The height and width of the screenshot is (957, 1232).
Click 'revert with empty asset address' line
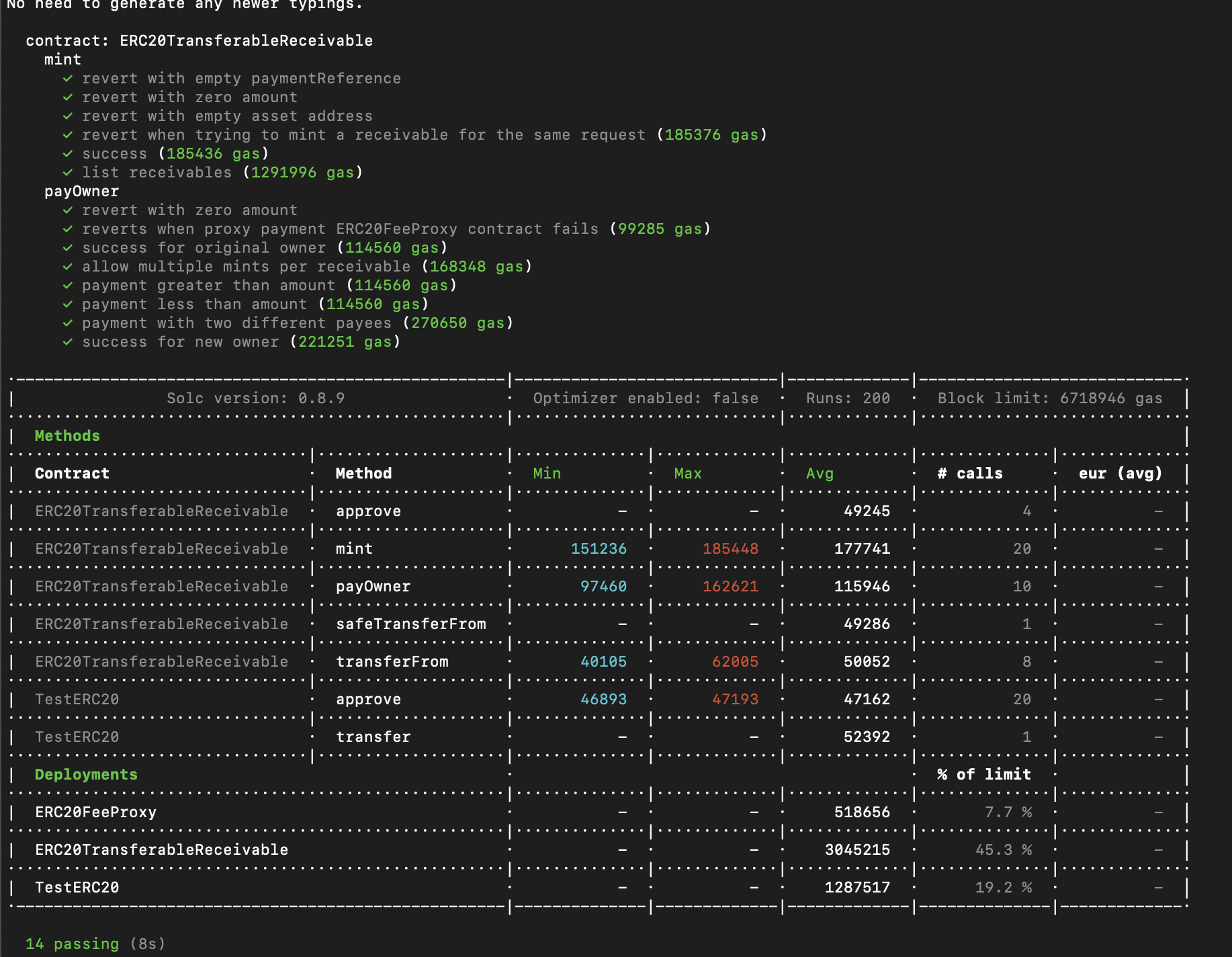click(227, 116)
